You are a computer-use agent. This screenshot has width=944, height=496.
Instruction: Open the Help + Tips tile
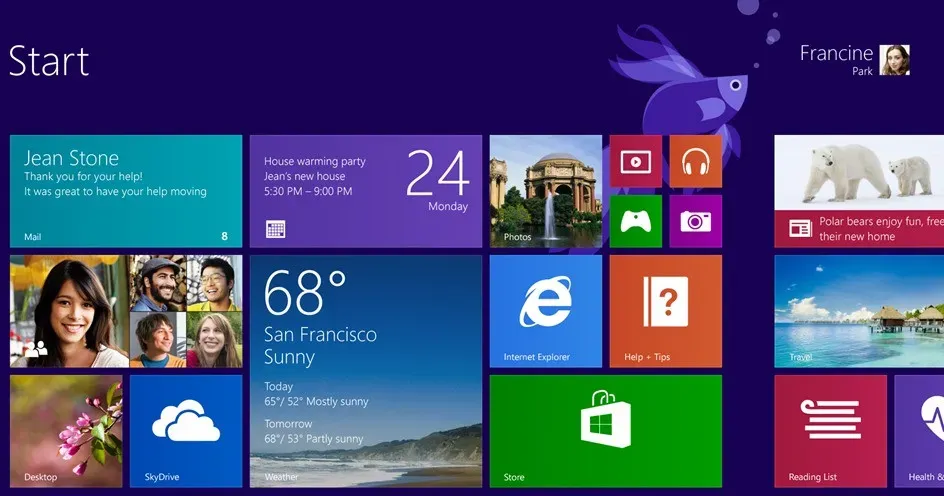coord(665,311)
